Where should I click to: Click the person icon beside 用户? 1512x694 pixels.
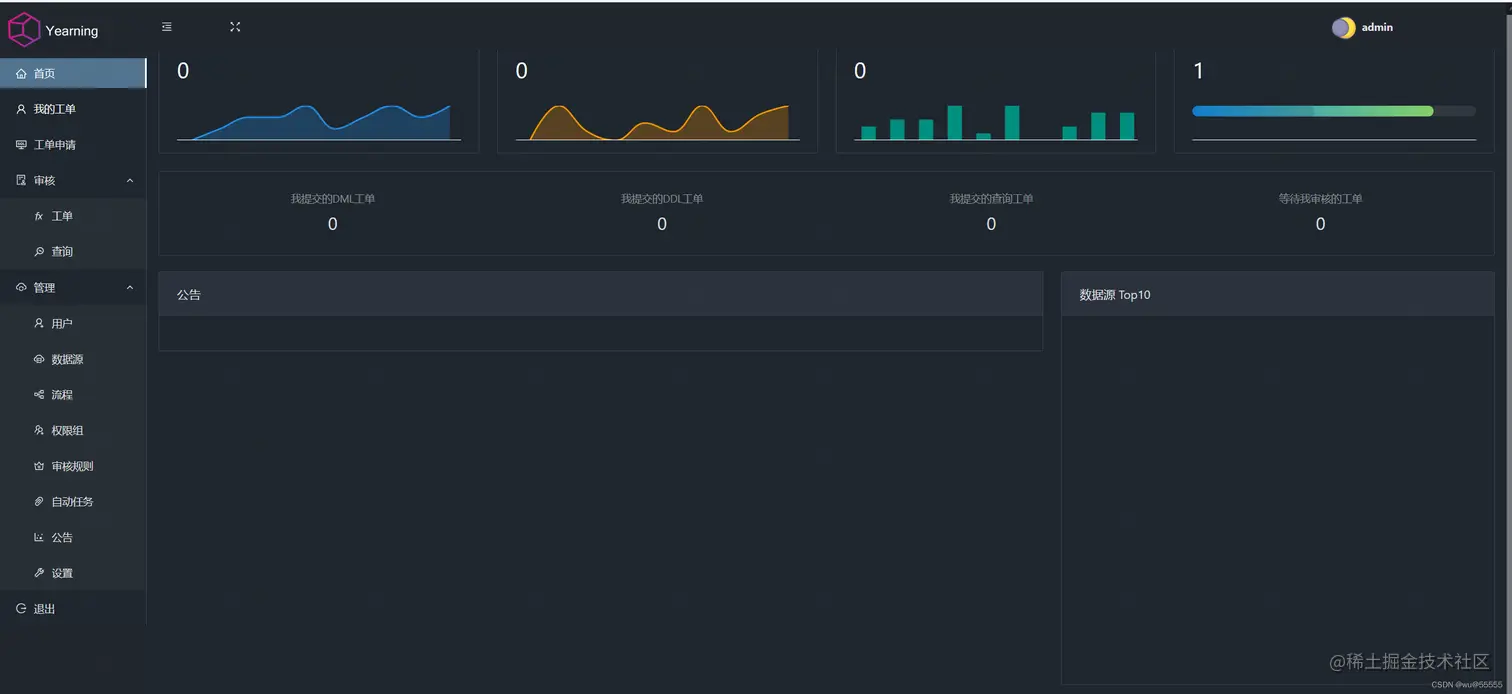pyautogui.click(x=39, y=324)
